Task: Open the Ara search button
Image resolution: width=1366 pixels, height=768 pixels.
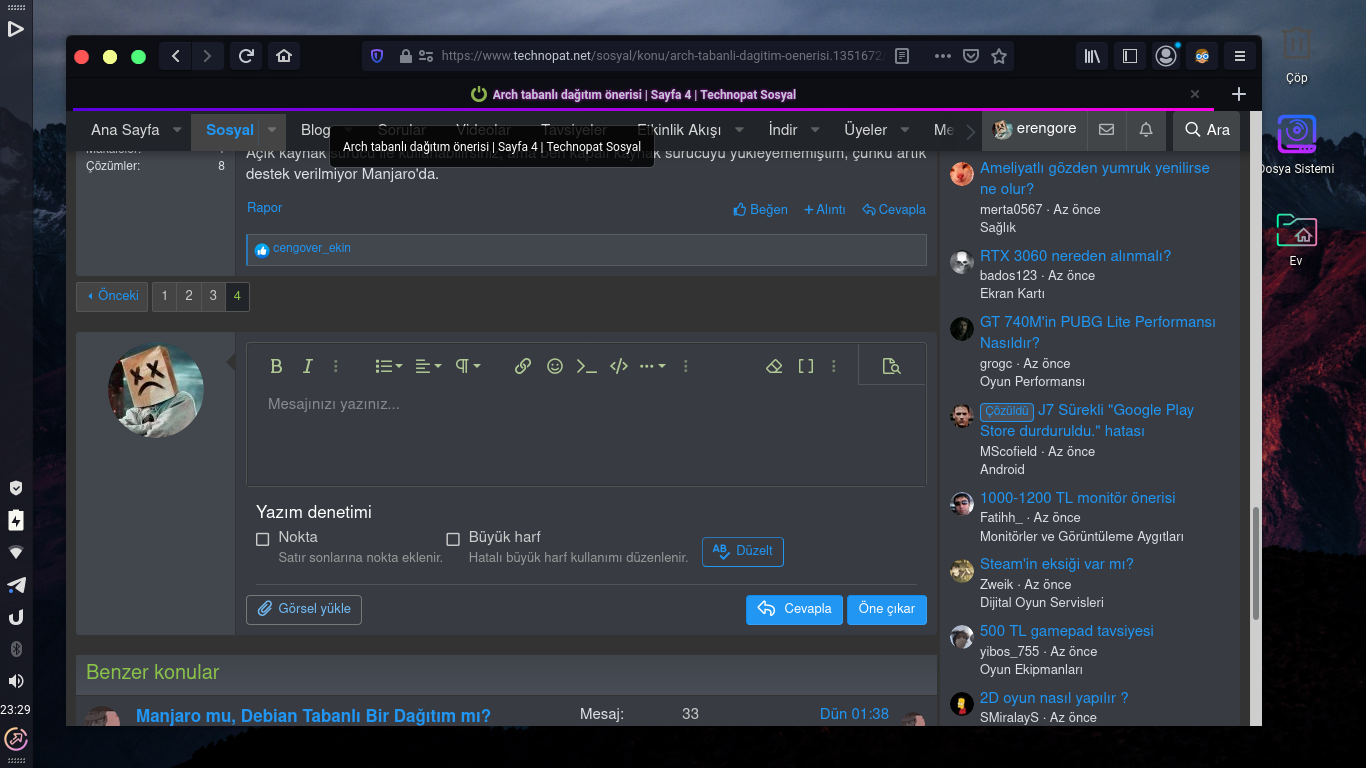Action: (x=1206, y=130)
